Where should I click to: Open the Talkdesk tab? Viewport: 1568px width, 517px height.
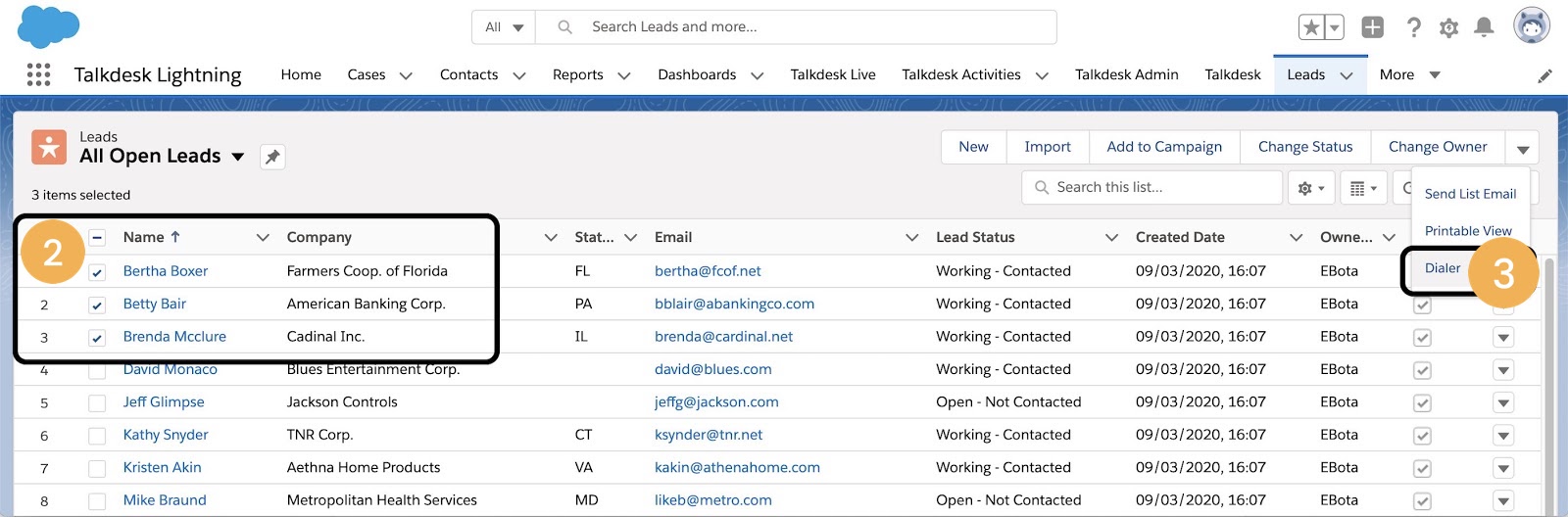click(x=1233, y=74)
